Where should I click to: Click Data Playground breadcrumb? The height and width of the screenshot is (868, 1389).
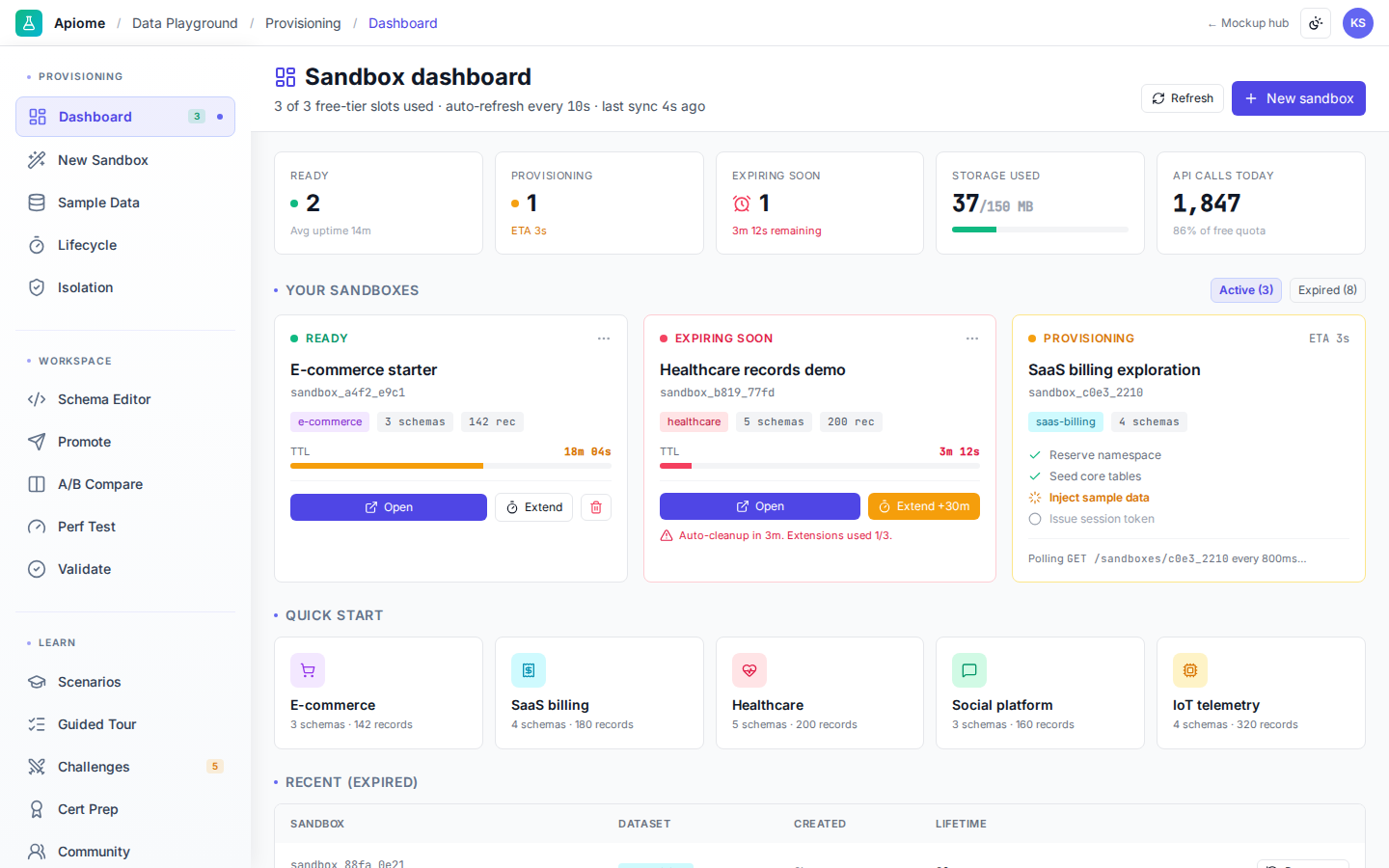[x=185, y=23]
